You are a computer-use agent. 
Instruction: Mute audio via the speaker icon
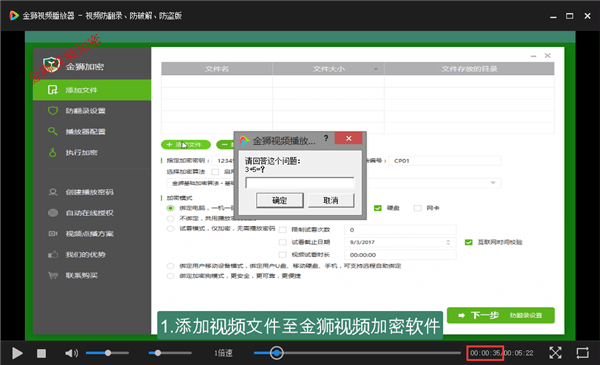click(x=71, y=353)
